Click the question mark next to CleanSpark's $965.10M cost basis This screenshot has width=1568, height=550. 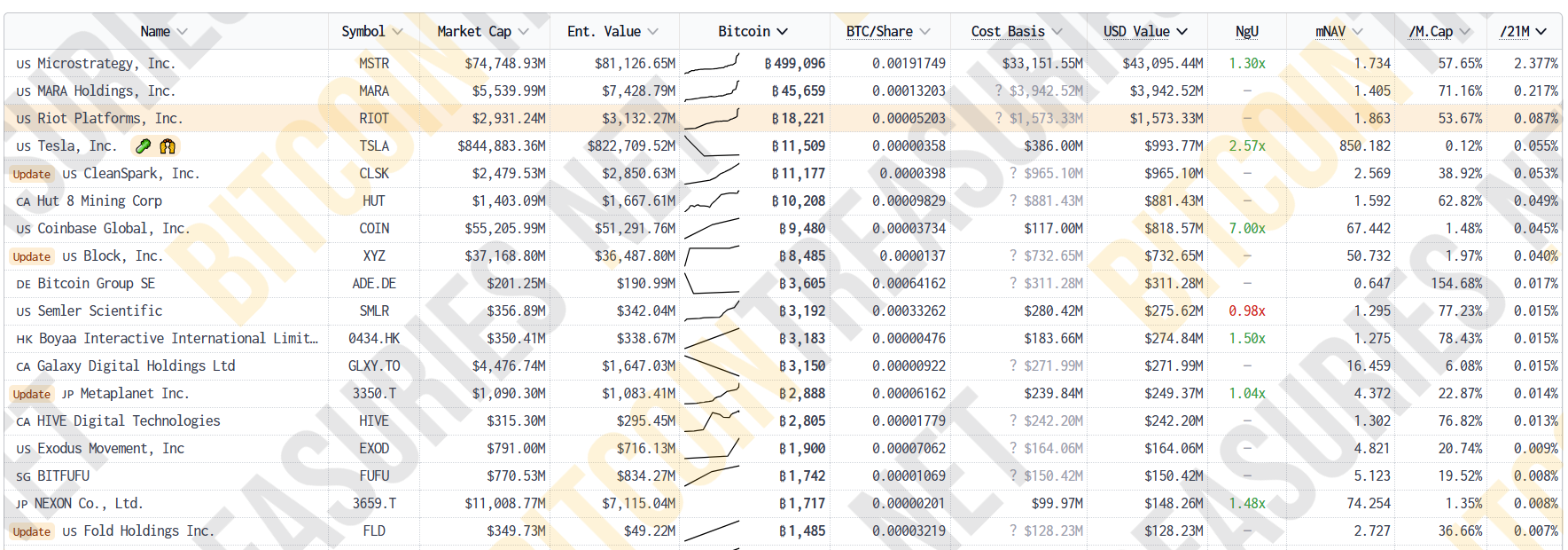point(1013,173)
